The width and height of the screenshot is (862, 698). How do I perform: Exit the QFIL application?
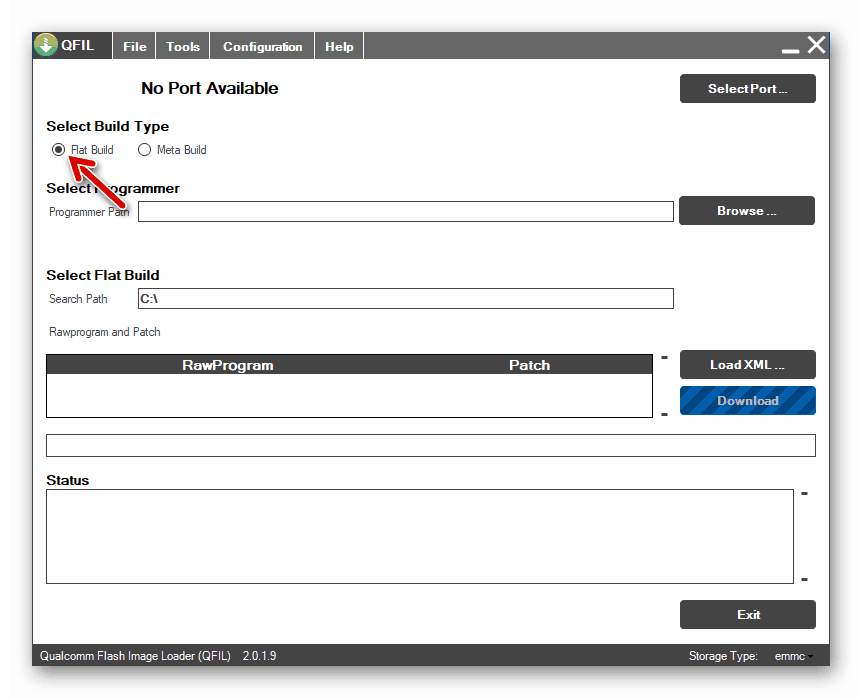748,614
